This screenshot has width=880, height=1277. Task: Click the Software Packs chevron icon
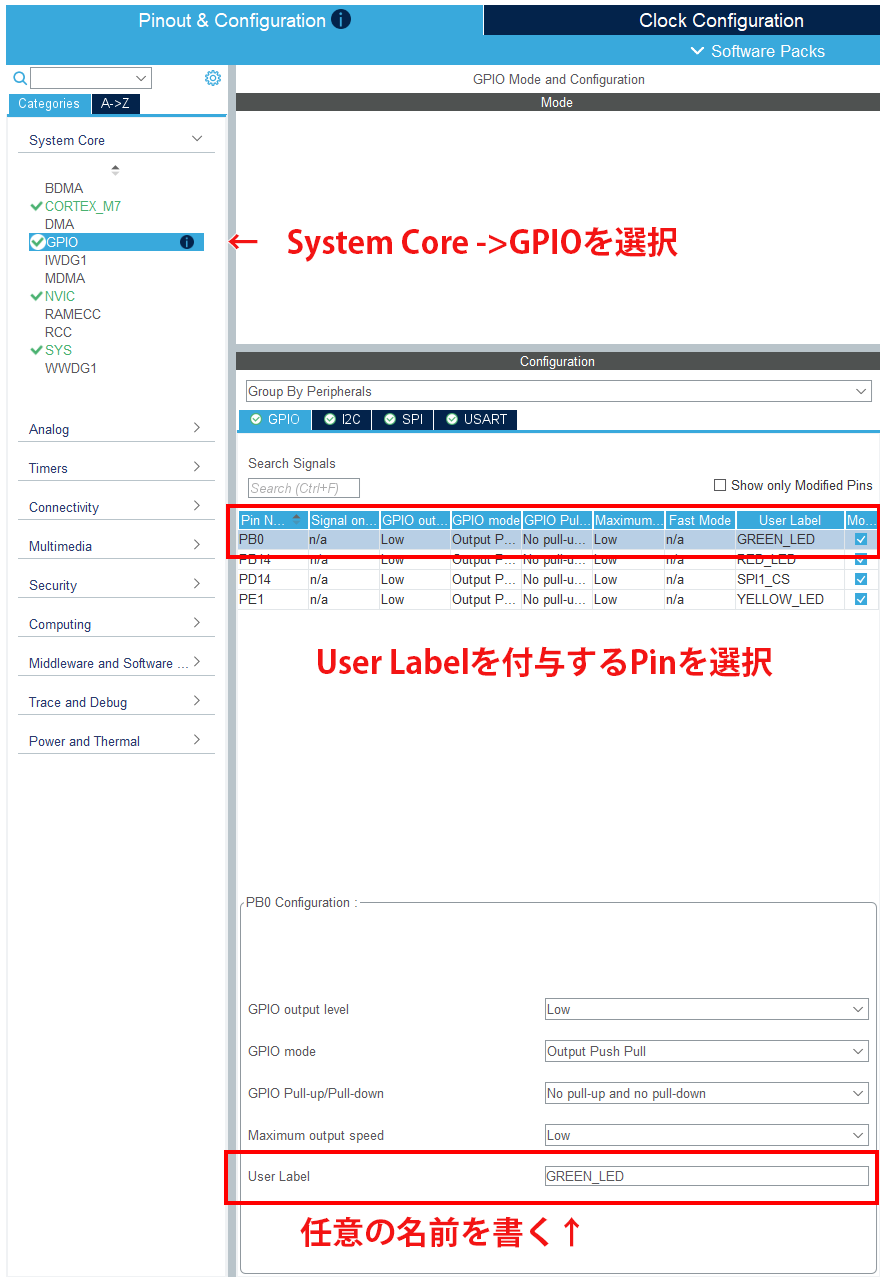[x=698, y=51]
